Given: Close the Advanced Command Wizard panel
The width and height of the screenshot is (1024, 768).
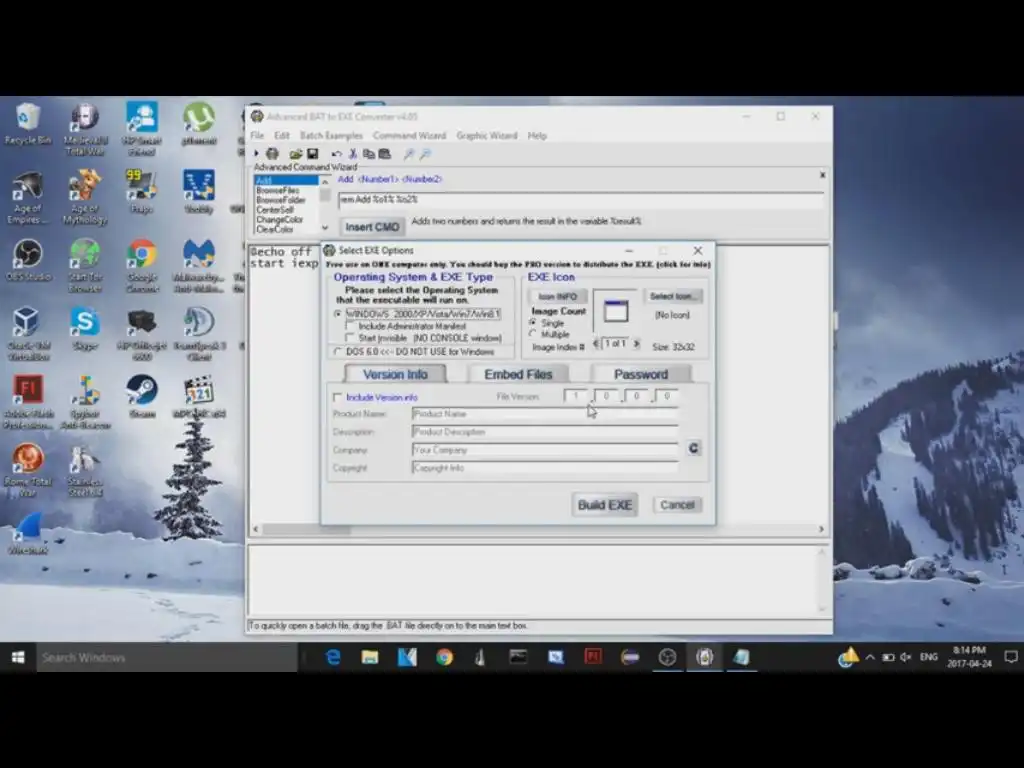Looking at the screenshot, I should click(822, 175).
